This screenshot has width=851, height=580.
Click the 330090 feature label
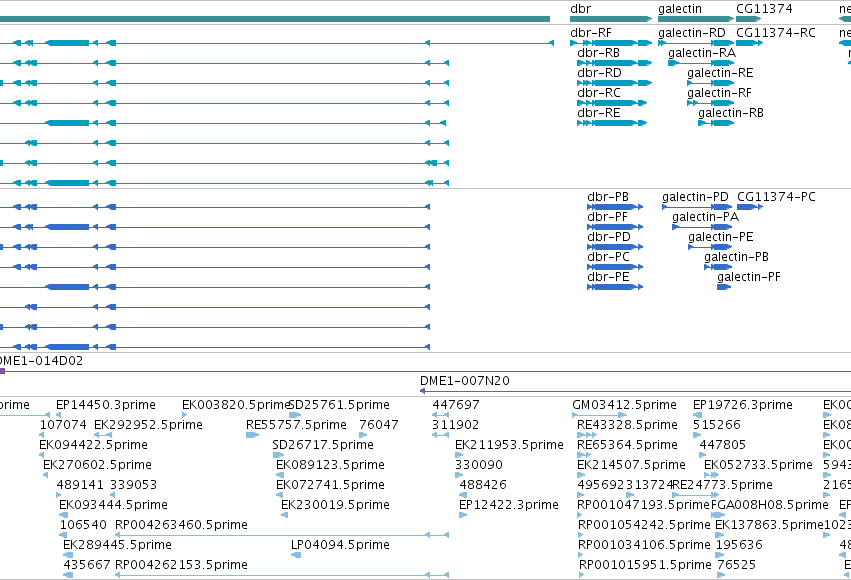coord(479,466)
